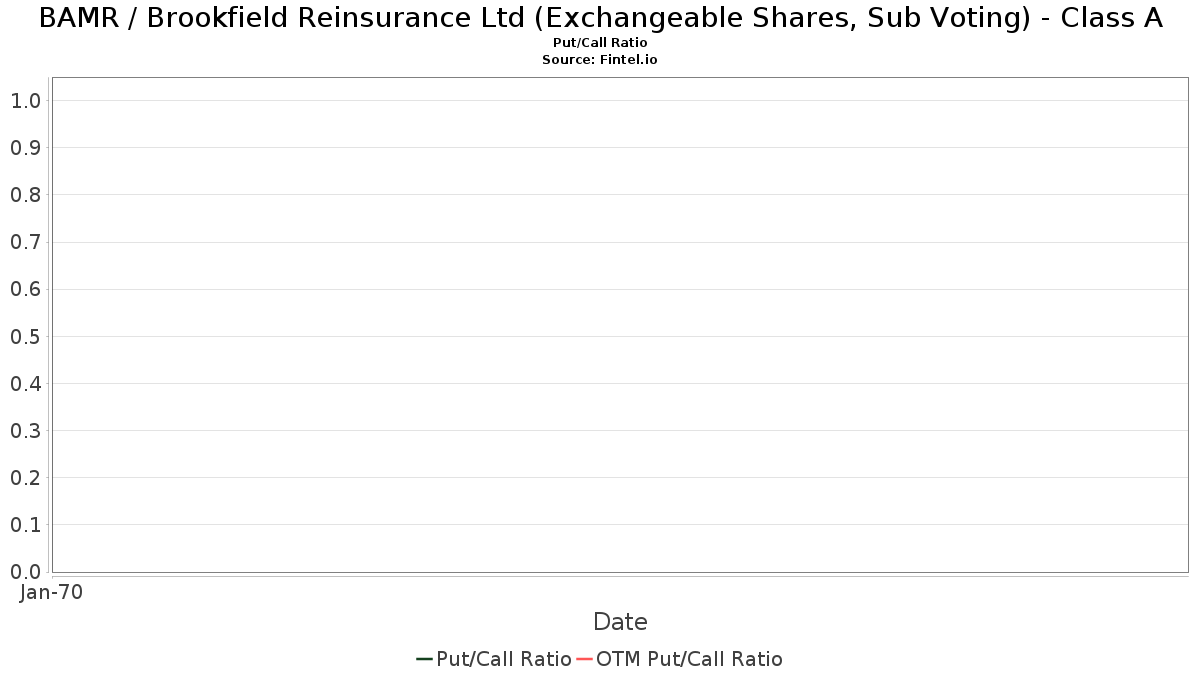Click the 0.9 y-axis label
This screenshot has height=675, width=1200.
25,148
